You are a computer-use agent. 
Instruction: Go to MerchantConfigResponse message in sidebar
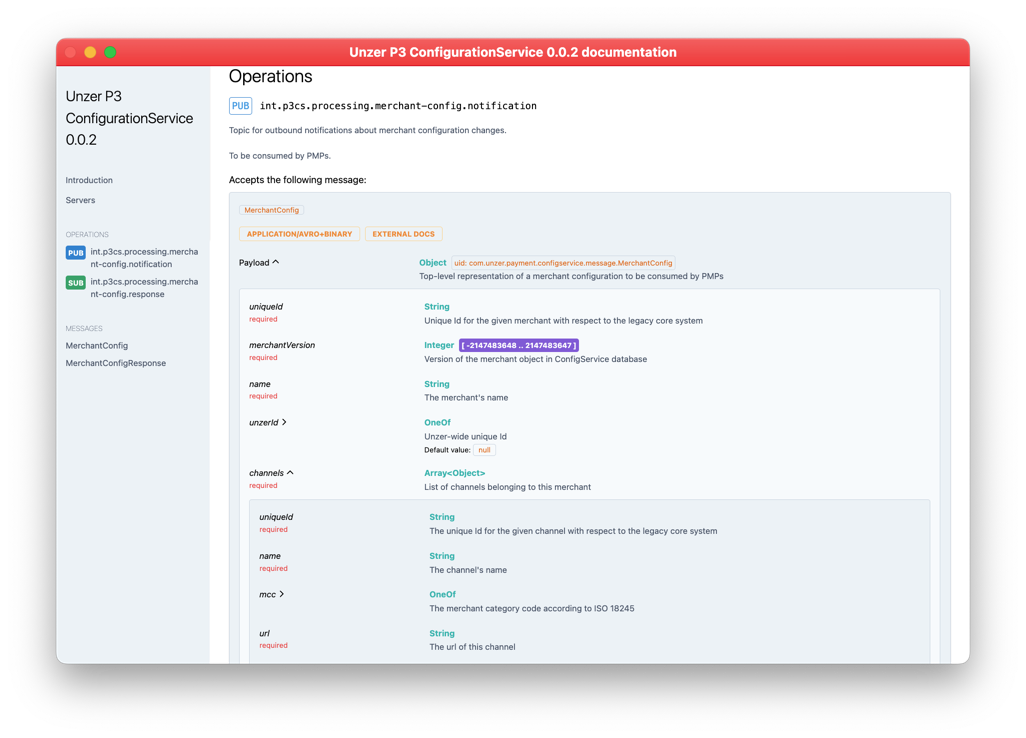(116, 363)
